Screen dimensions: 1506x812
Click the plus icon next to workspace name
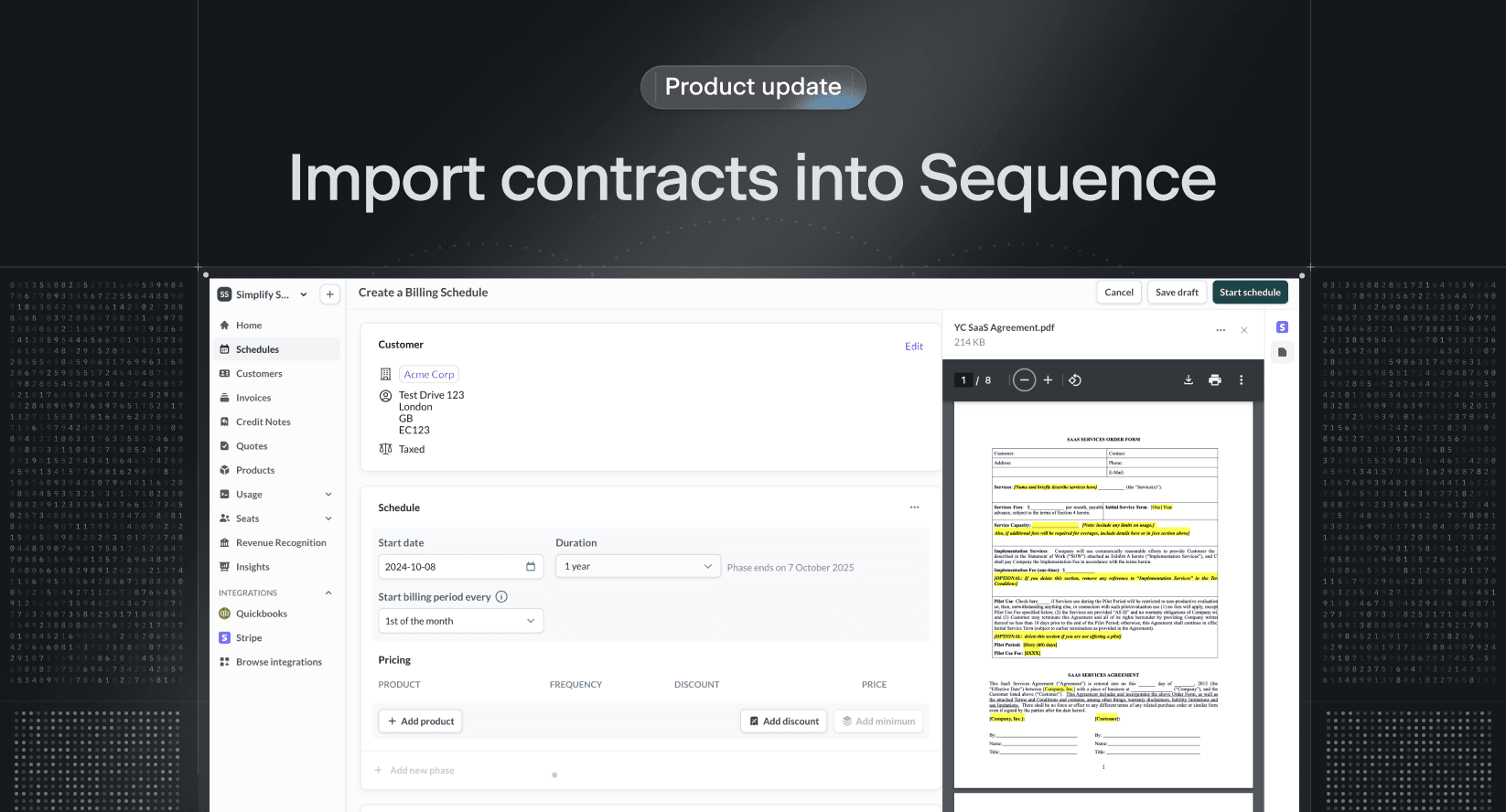point(330,294)
